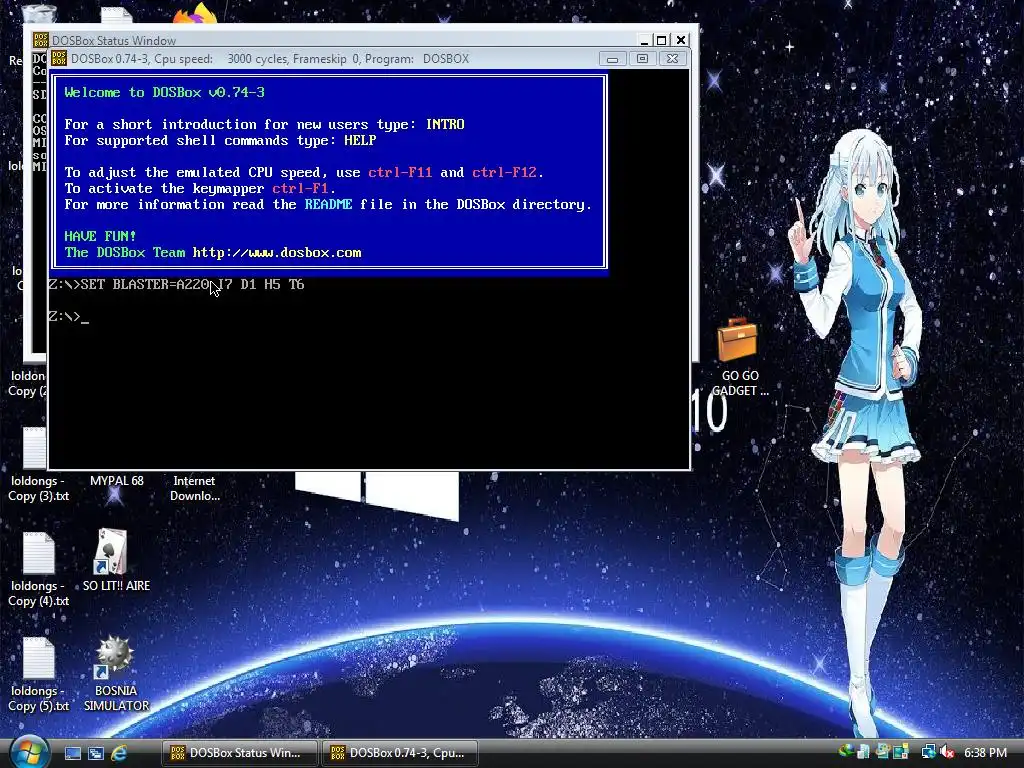Click the INTRO command word

(445, 124)
